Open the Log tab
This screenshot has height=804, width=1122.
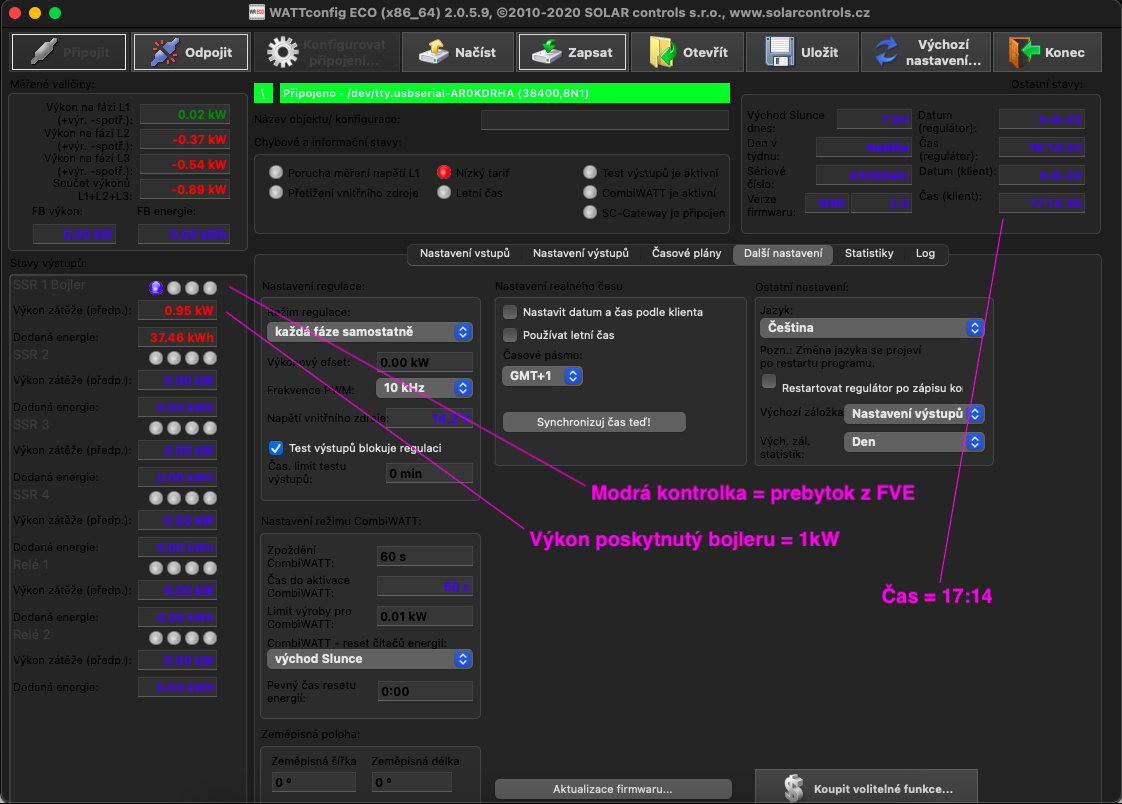[925, 253]
